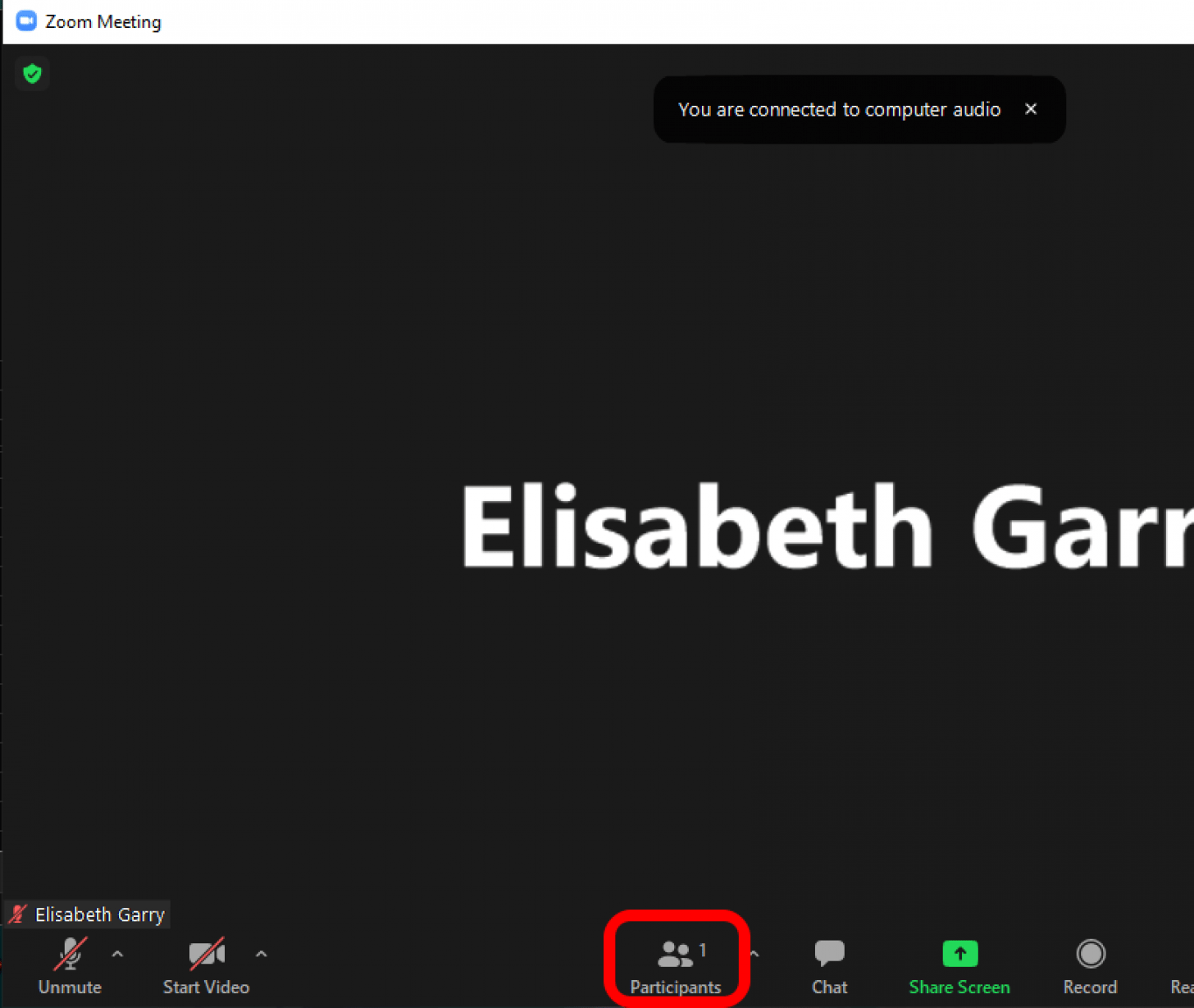The image size is (1194, 1008).
Task: Click the Elisabeth Garry name label
Action: tap(88, 914)
